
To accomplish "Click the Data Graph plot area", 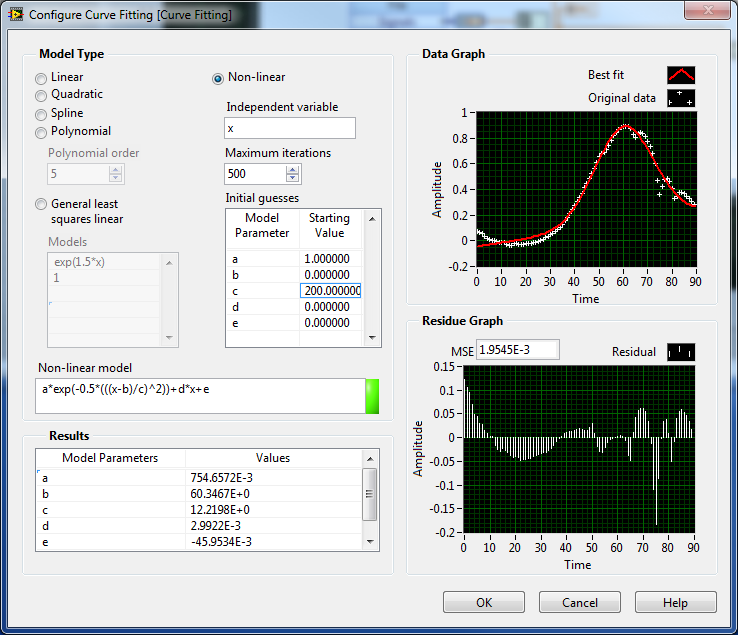I will [586, 189].
